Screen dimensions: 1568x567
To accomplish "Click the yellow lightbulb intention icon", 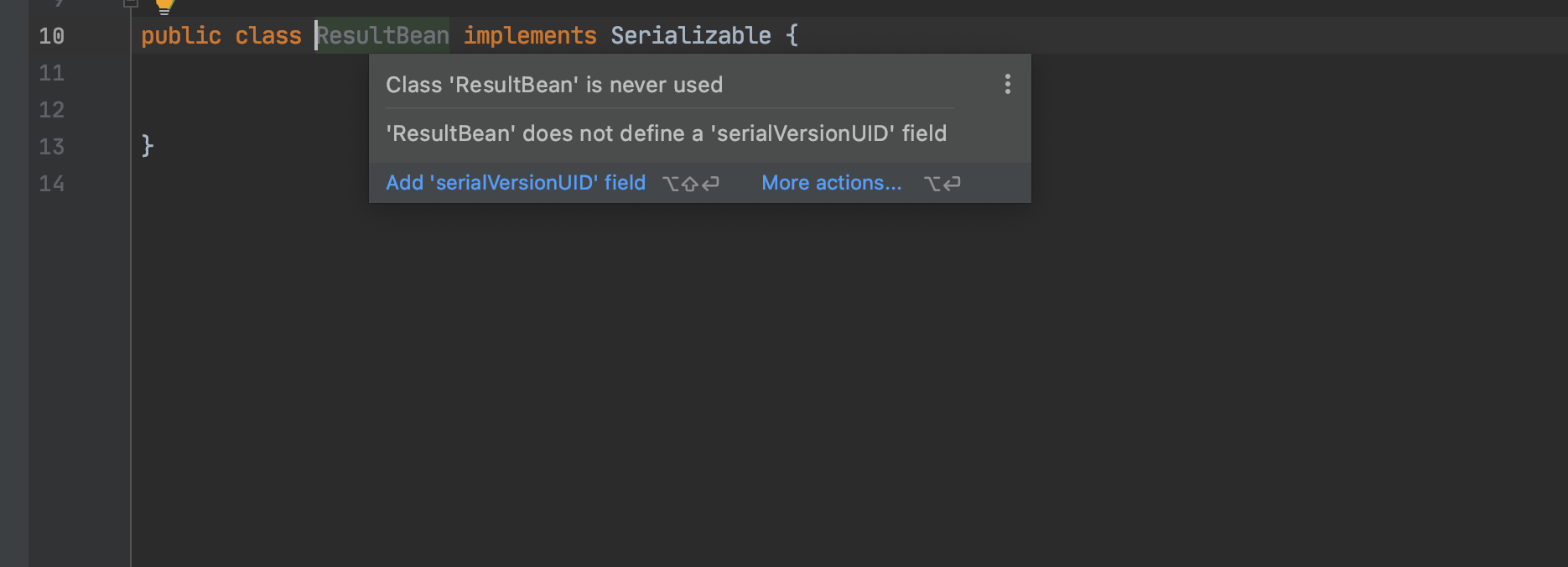I will (x=164, y=7).
